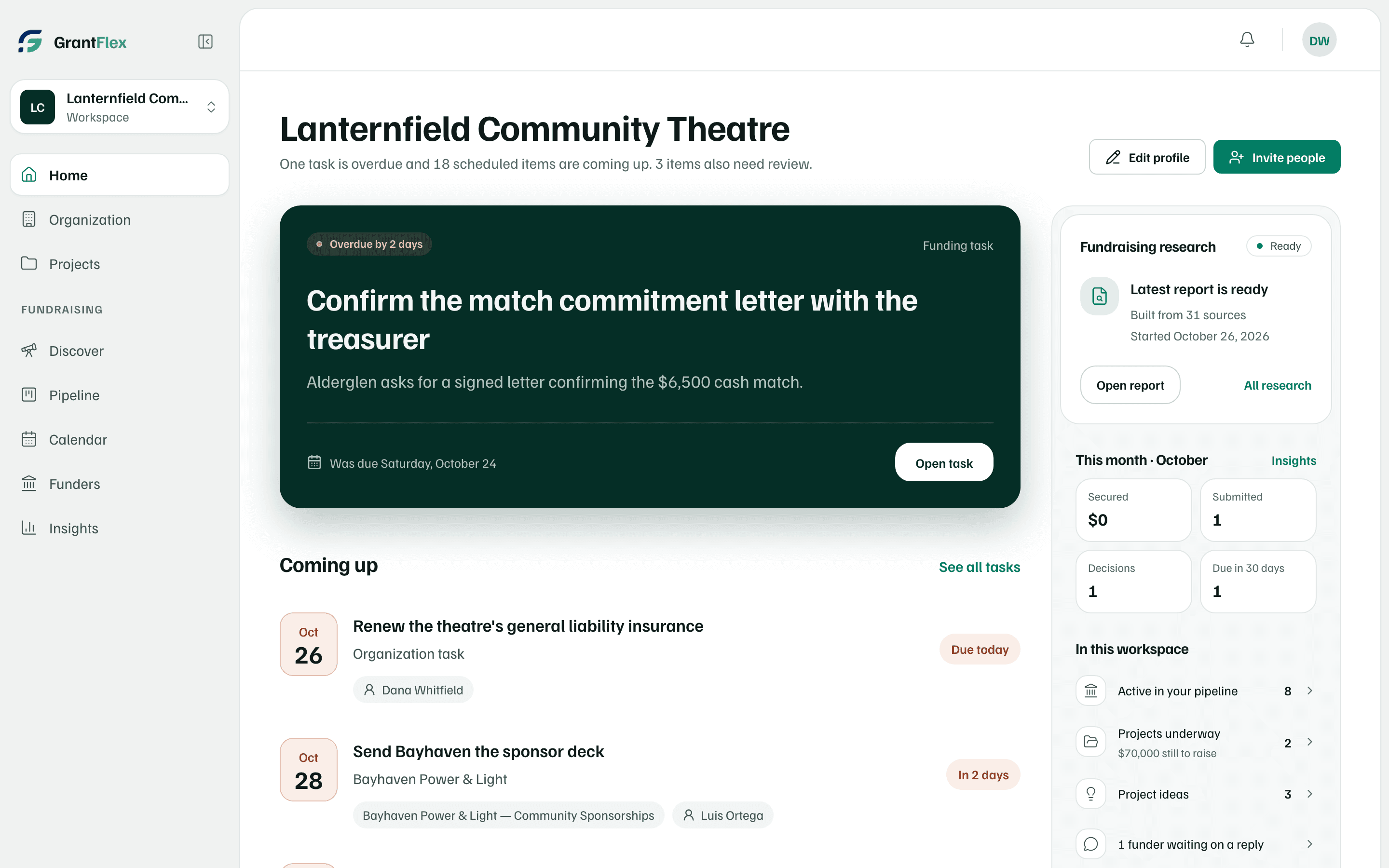Collapse the sidebar with the panel icon
This screenshot has width=1389, height=868.
pos(205,41)
